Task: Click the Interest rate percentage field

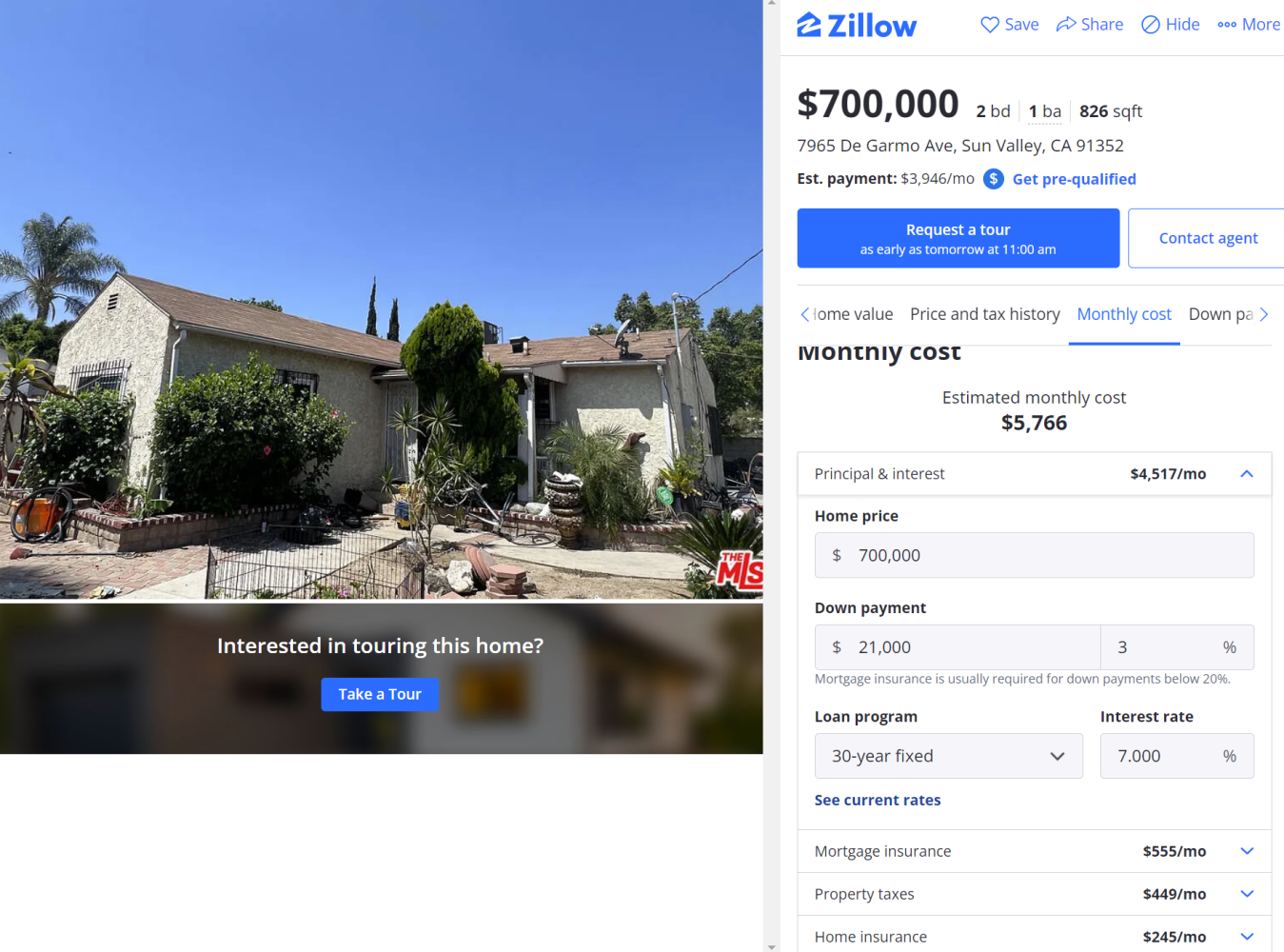Action: point(1177,756)
